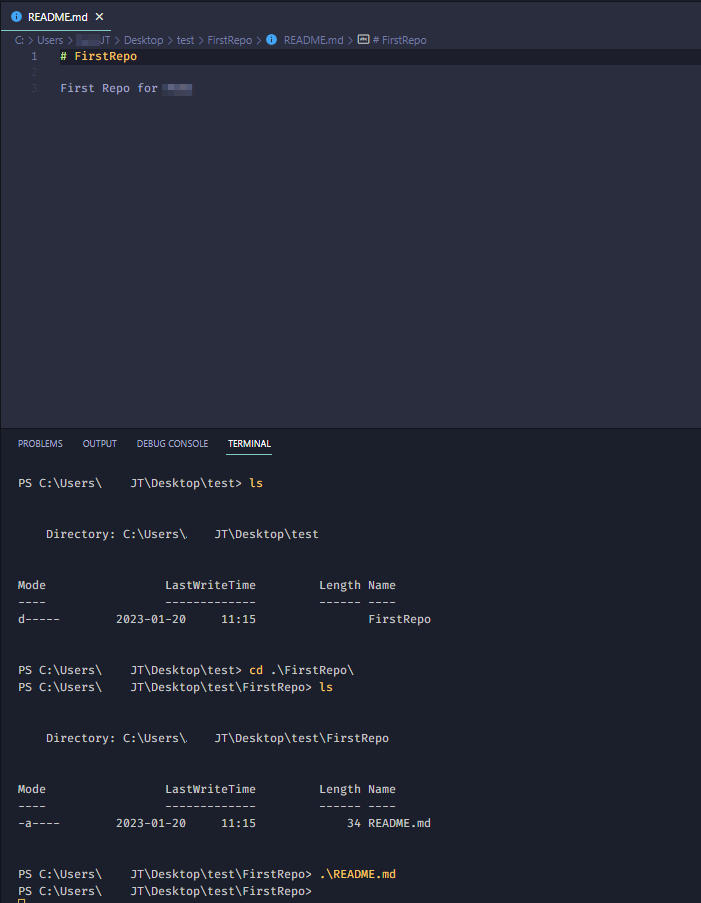This screenshot has height=903, width=701.
Task: Click the '-a----' mode entry
Action: pos(39,824)
